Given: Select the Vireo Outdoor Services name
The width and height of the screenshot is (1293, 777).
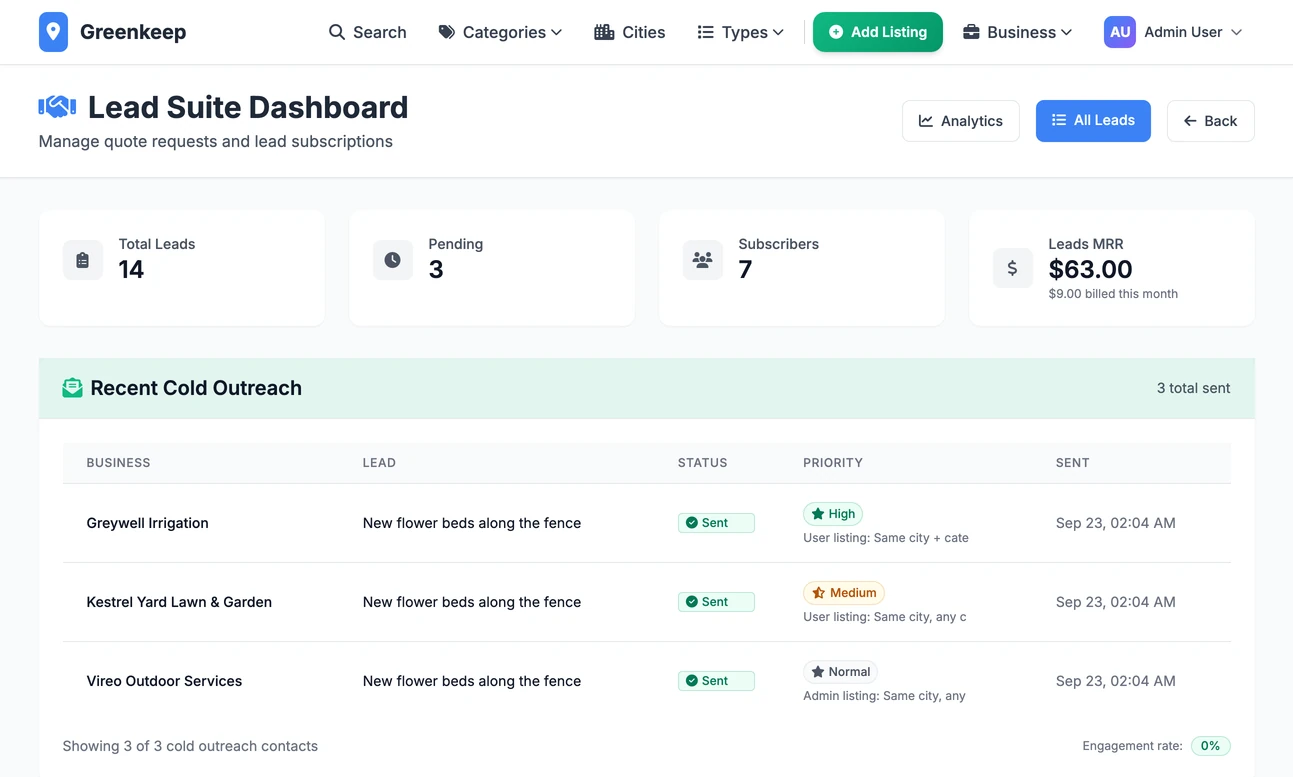Looking at the screenshot, I should 164,681.
